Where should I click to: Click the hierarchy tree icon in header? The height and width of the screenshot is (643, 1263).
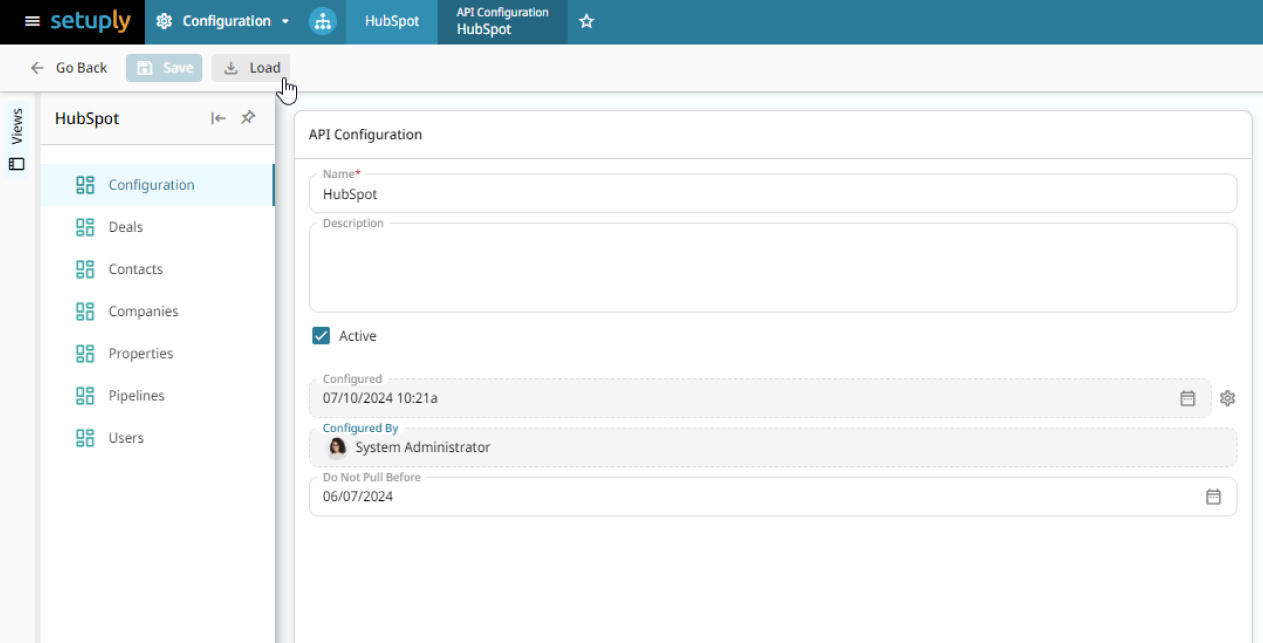(322, 21)
